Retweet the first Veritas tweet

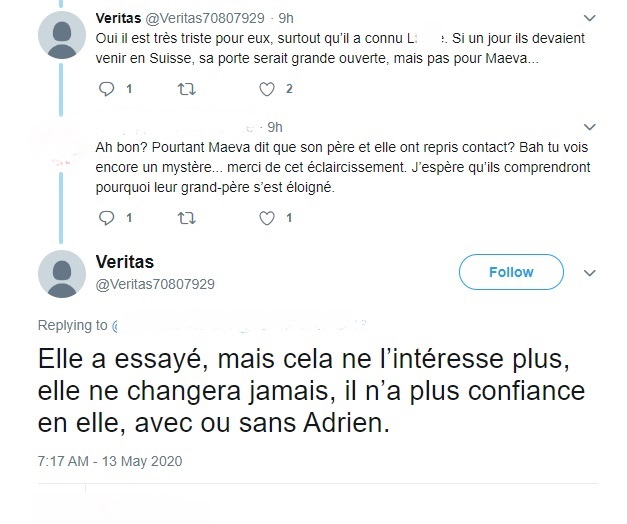pyautogui.click(x=187, y=89)
